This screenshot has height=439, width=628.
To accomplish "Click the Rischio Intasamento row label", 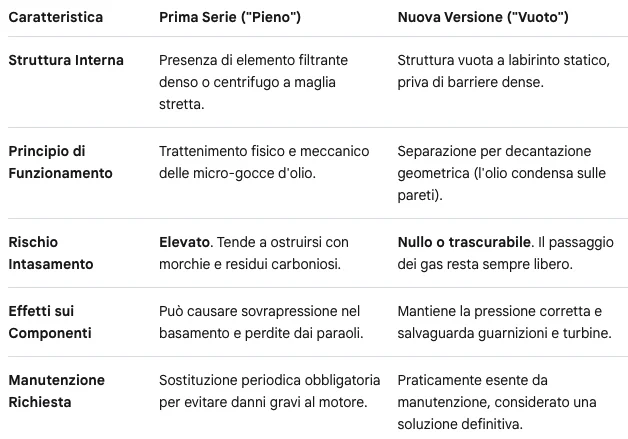I will [x=51, y=253].
